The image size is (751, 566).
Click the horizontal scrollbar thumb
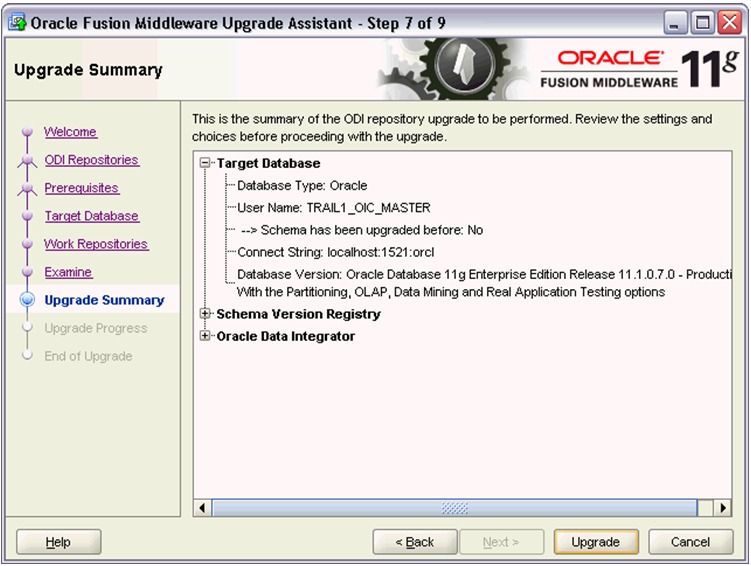[454, 508]
